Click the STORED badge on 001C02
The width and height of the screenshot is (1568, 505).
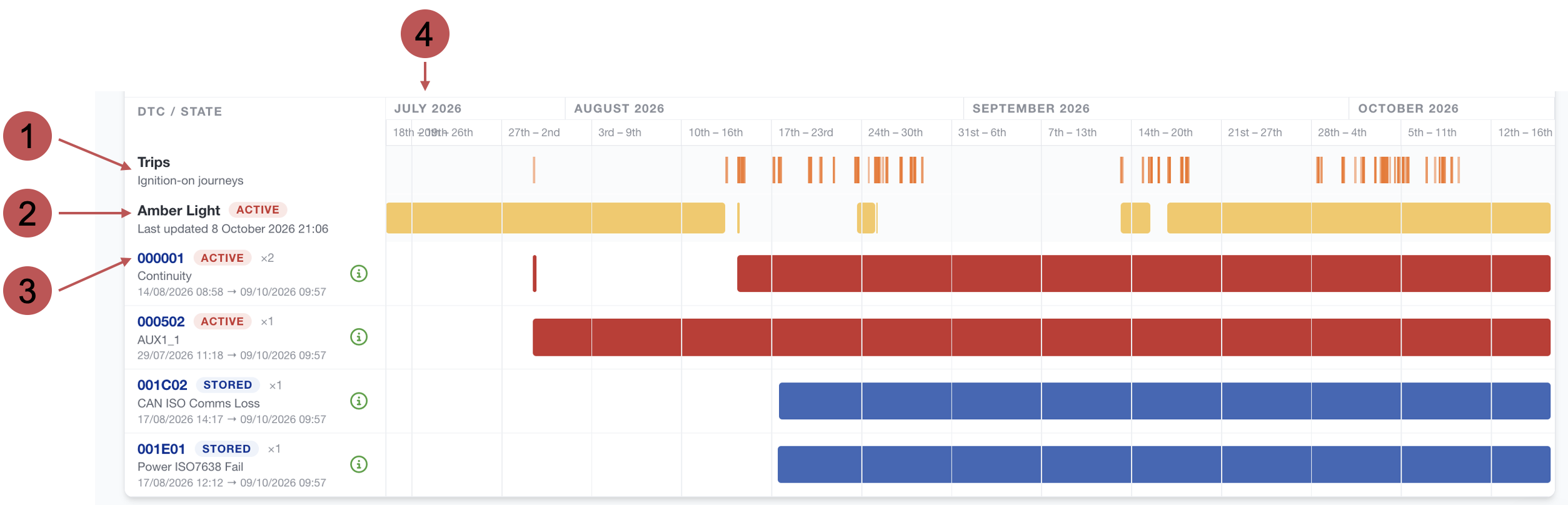pyautogui.click(x=228, y=385)
